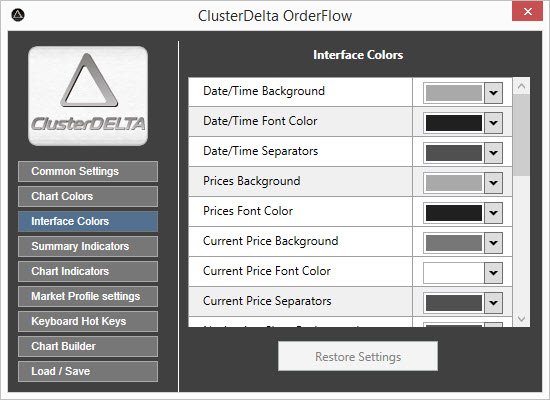
Task: Show Keyboard Hot Keys section
Action: (x=88, y=321)
